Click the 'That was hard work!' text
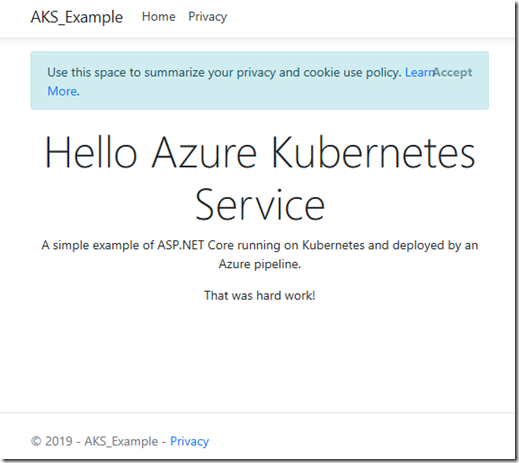519x463 pixels. (260, 295)
